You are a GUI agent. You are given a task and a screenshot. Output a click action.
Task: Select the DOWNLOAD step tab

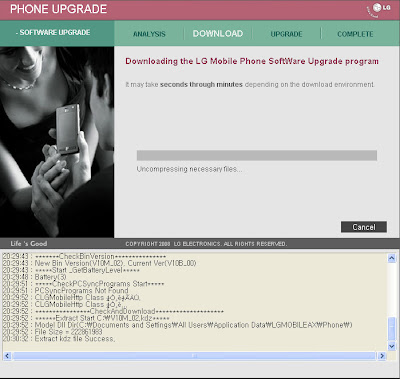pos(218,34)
